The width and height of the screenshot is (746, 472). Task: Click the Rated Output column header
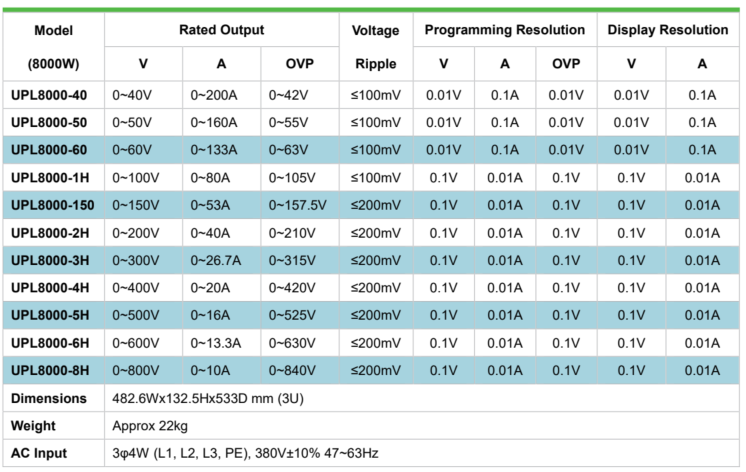click(222, 30)
